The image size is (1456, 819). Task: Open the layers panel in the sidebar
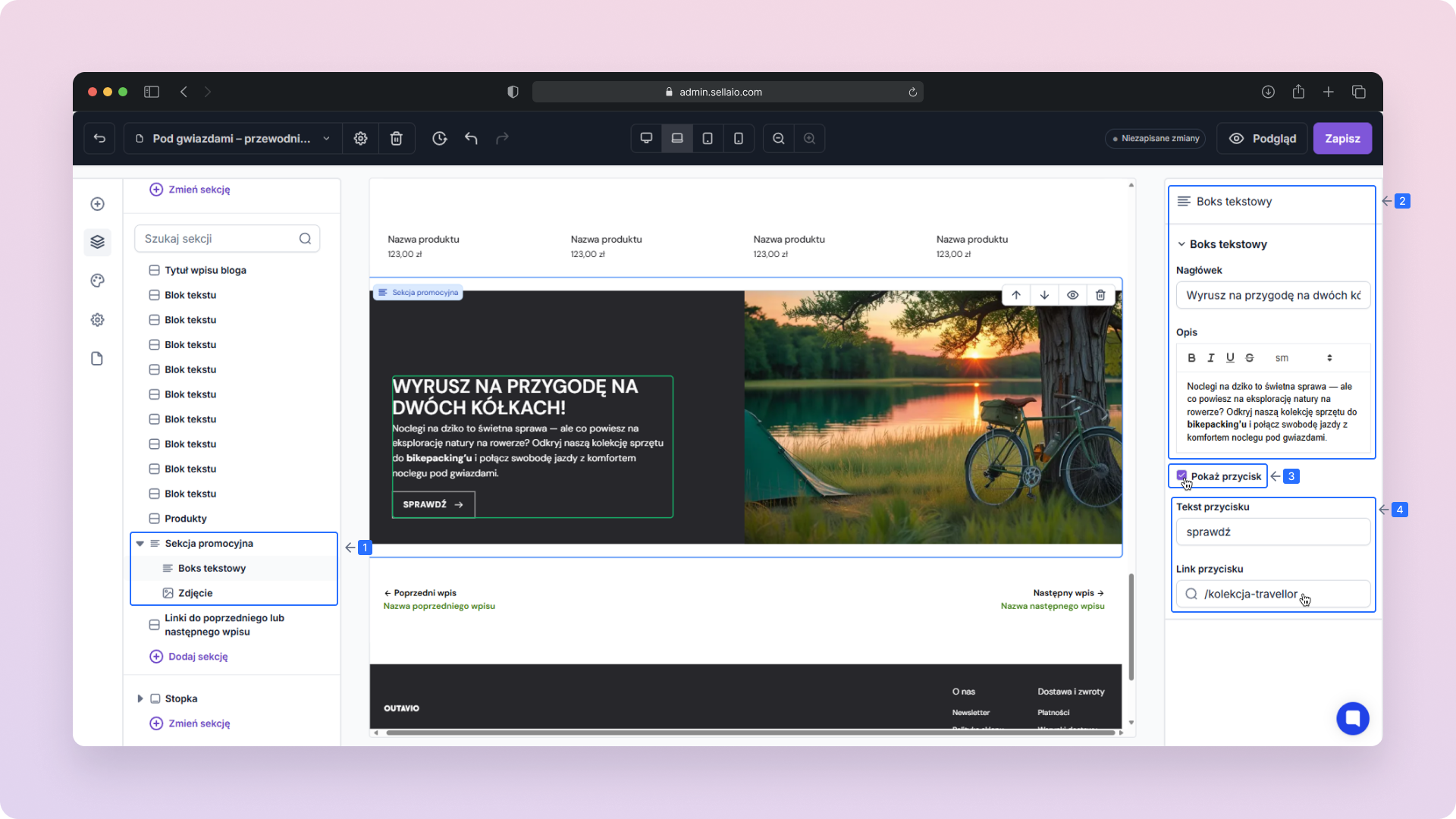pyautogui.click(x=97, y=242)
